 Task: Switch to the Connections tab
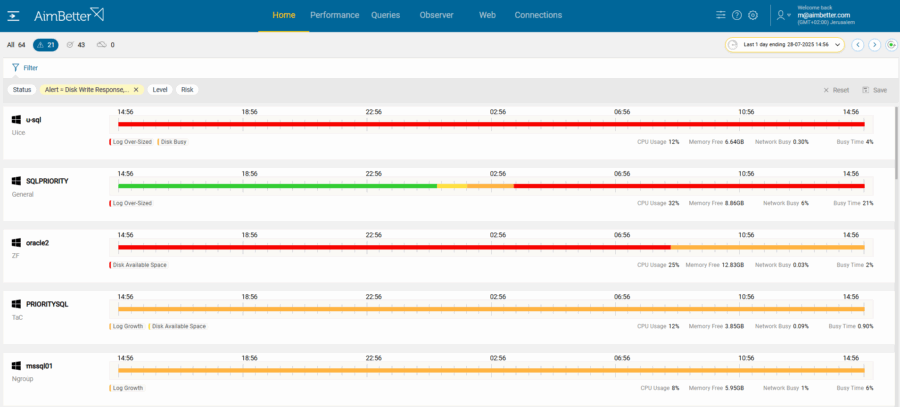pyautogui.click(x=538, y=15)
